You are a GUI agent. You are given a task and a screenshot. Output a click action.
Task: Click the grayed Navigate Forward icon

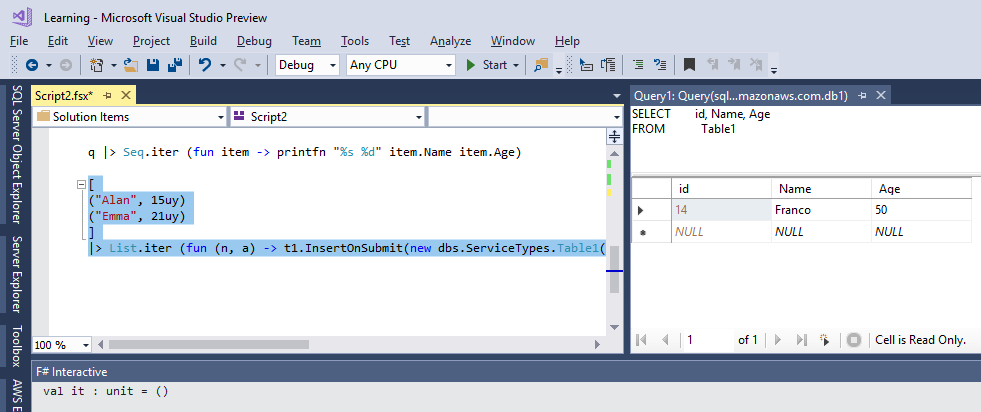(x=65, y=65)
